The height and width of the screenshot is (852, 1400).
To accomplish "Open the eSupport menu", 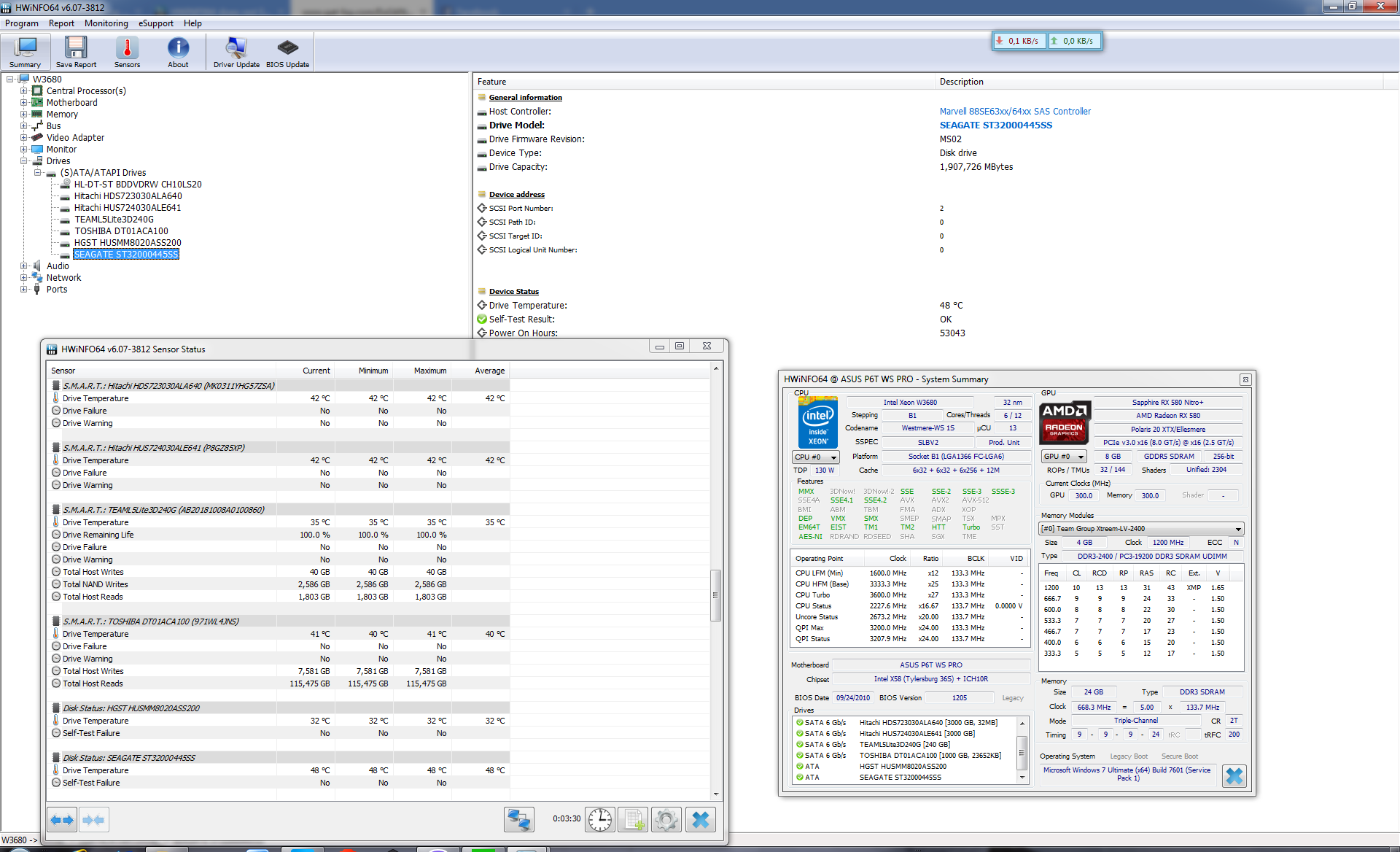I will pos(156,23).
